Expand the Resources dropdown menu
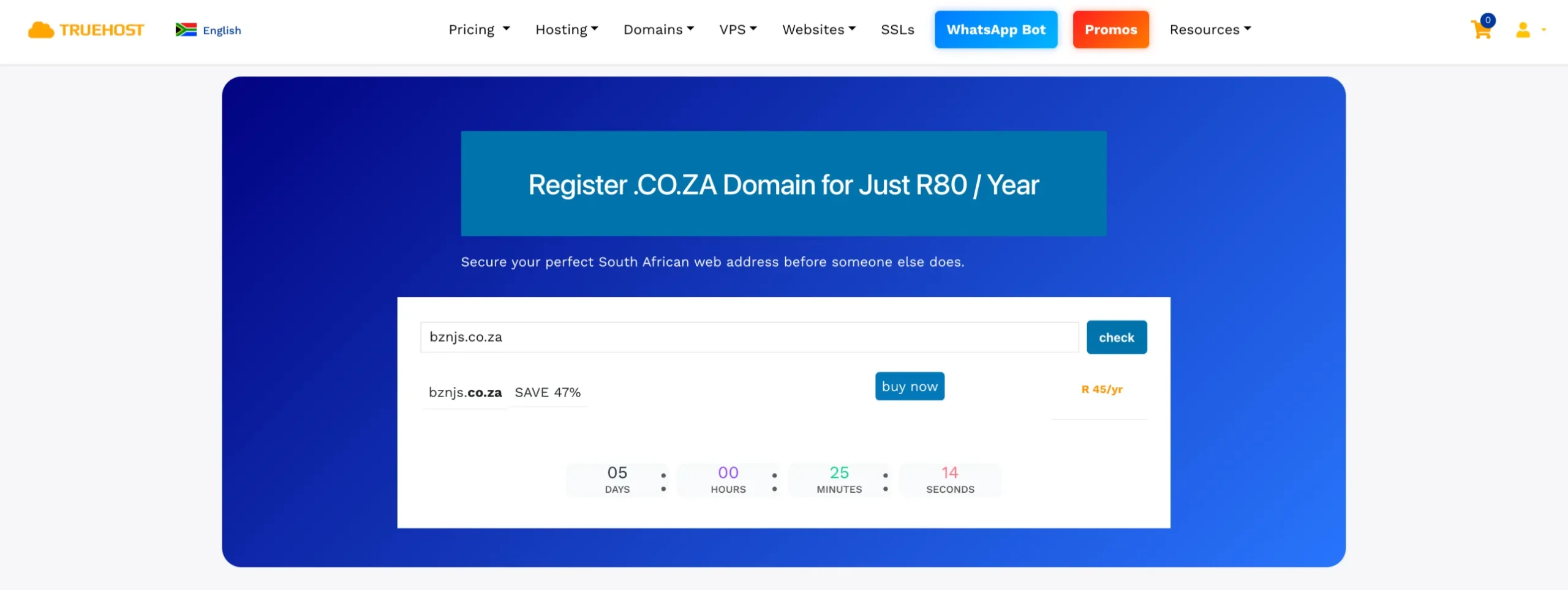The width and height of the screenshot is (1568, 590). click(x=1210, y=29)
